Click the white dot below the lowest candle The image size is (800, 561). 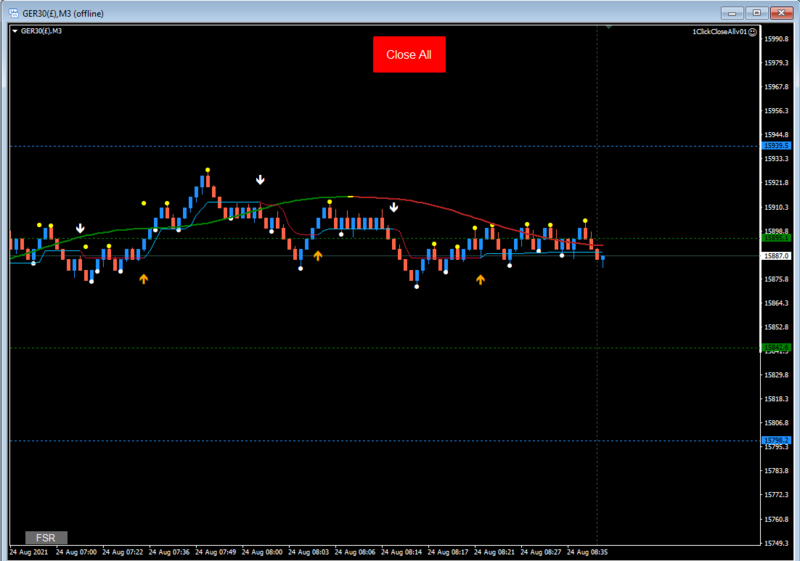[x=417, y=287]
